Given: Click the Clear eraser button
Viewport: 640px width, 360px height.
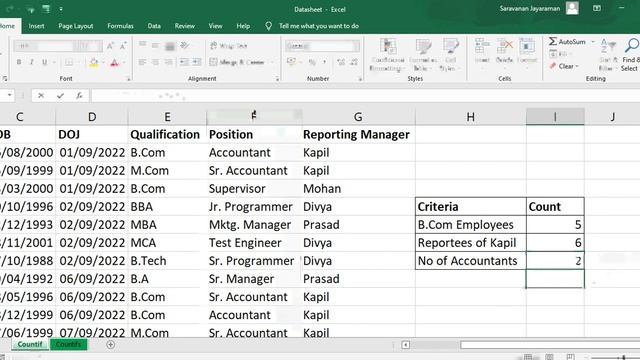Looking at the screenshot, I should pos(563,66).
